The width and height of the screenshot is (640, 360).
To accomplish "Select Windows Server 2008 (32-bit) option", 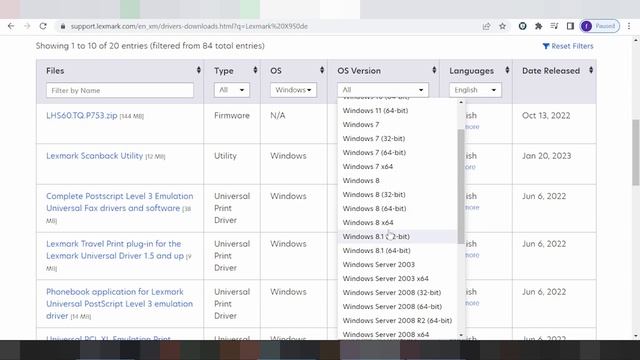I will (397, 293).
